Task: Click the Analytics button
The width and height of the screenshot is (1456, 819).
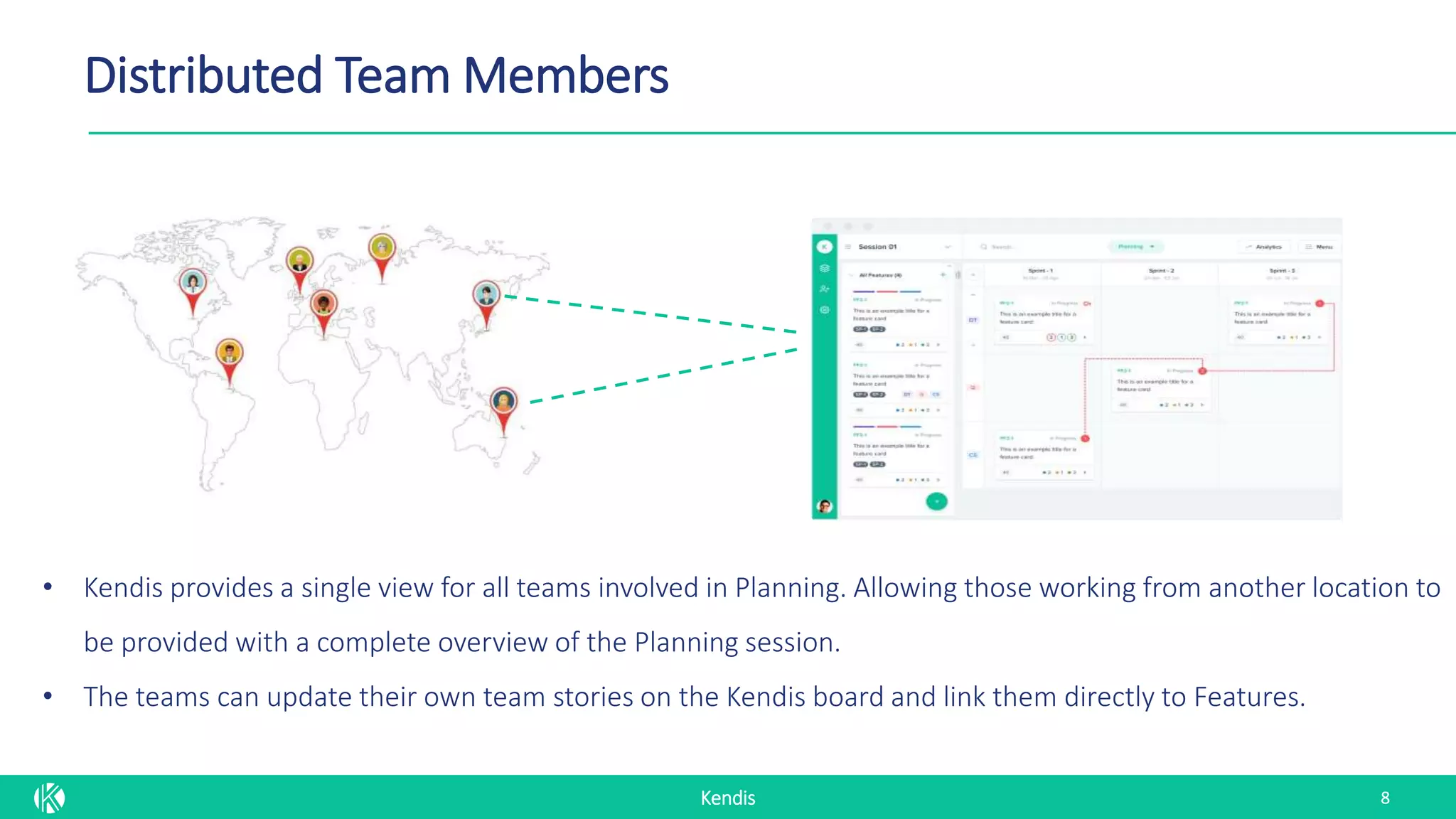Action: coord(1263,247)
